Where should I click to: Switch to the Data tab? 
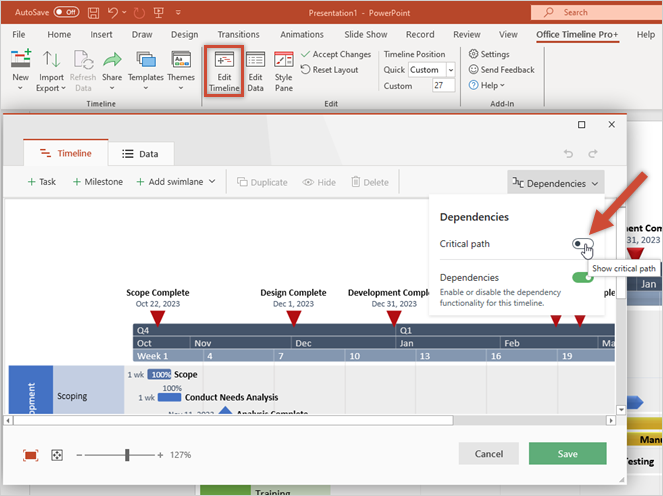(140, 154)
